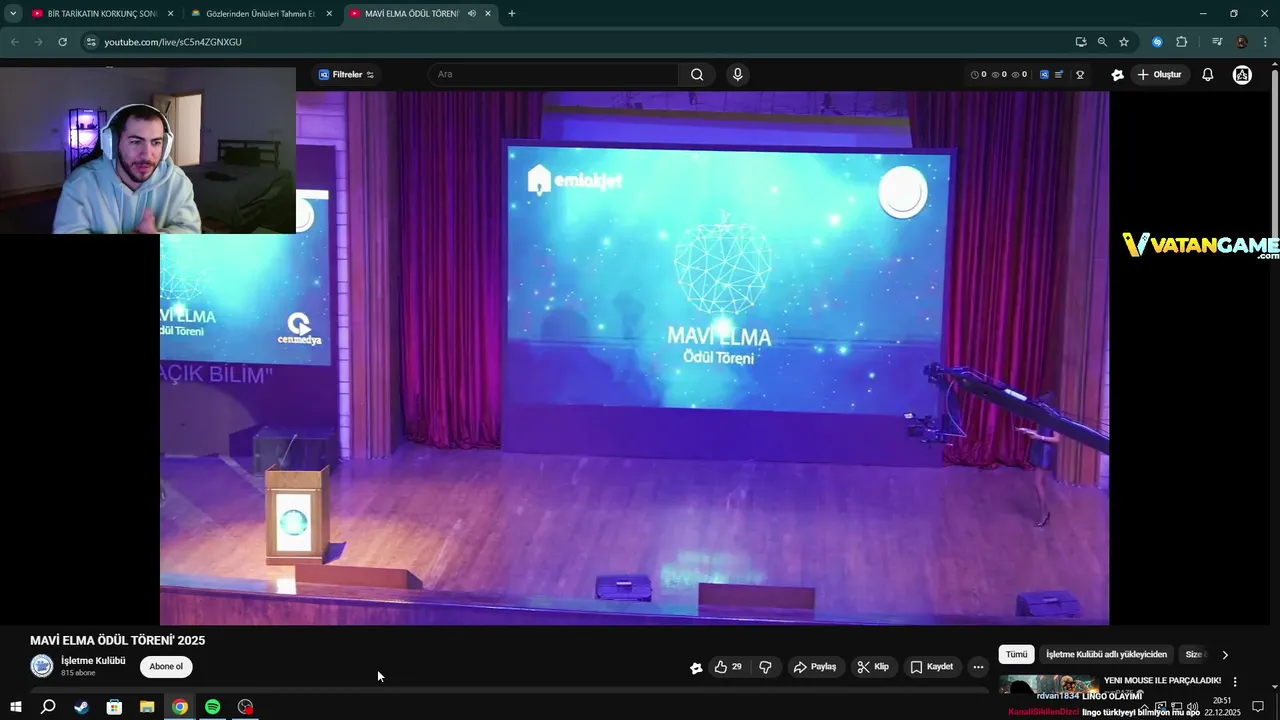This screenshot has width=1280, height=720.
Task: Click the YouTube search field Ara
Action: click(x=553, y=74)
